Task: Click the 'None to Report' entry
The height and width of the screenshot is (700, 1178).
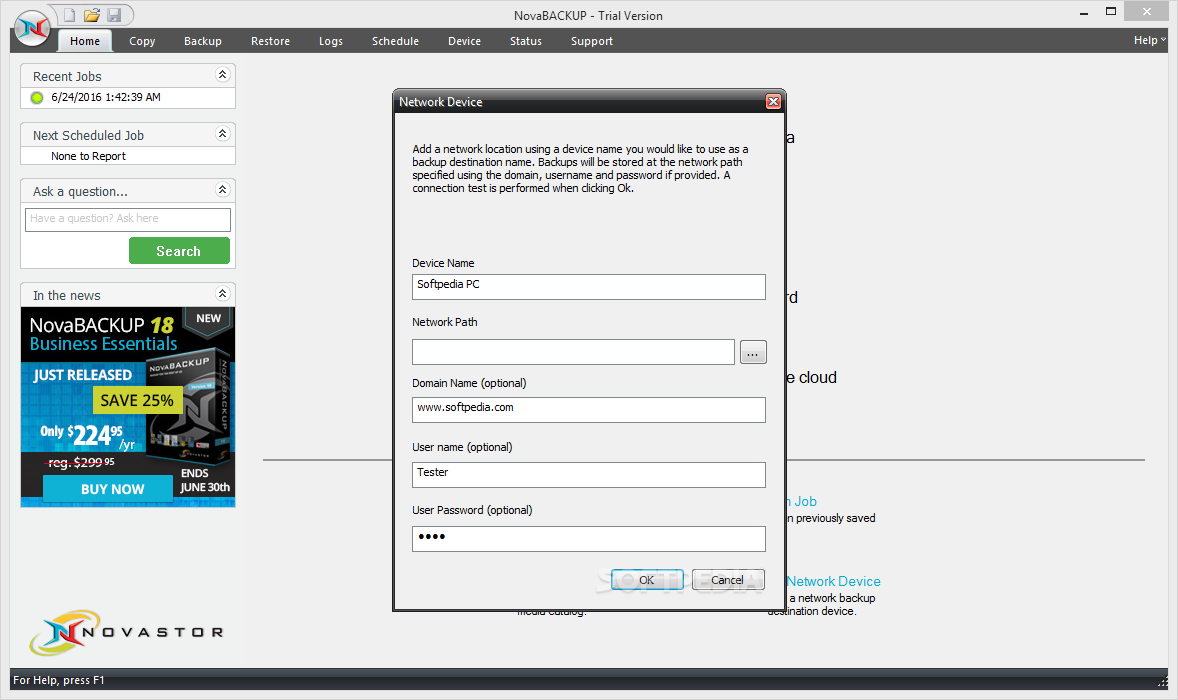Action: [x=88, y=156]
